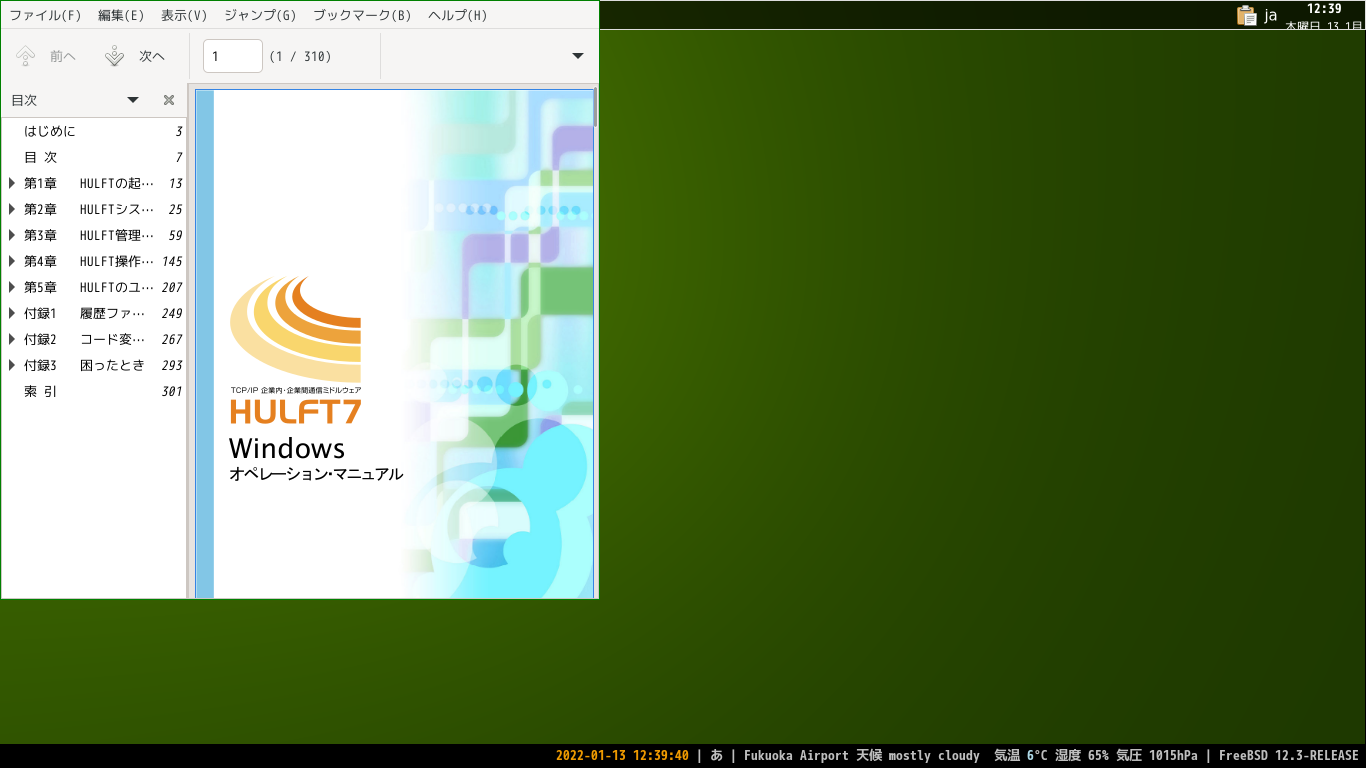
Task: Click the 12:39 clock in the top panel
Action: click(1324, 8)
